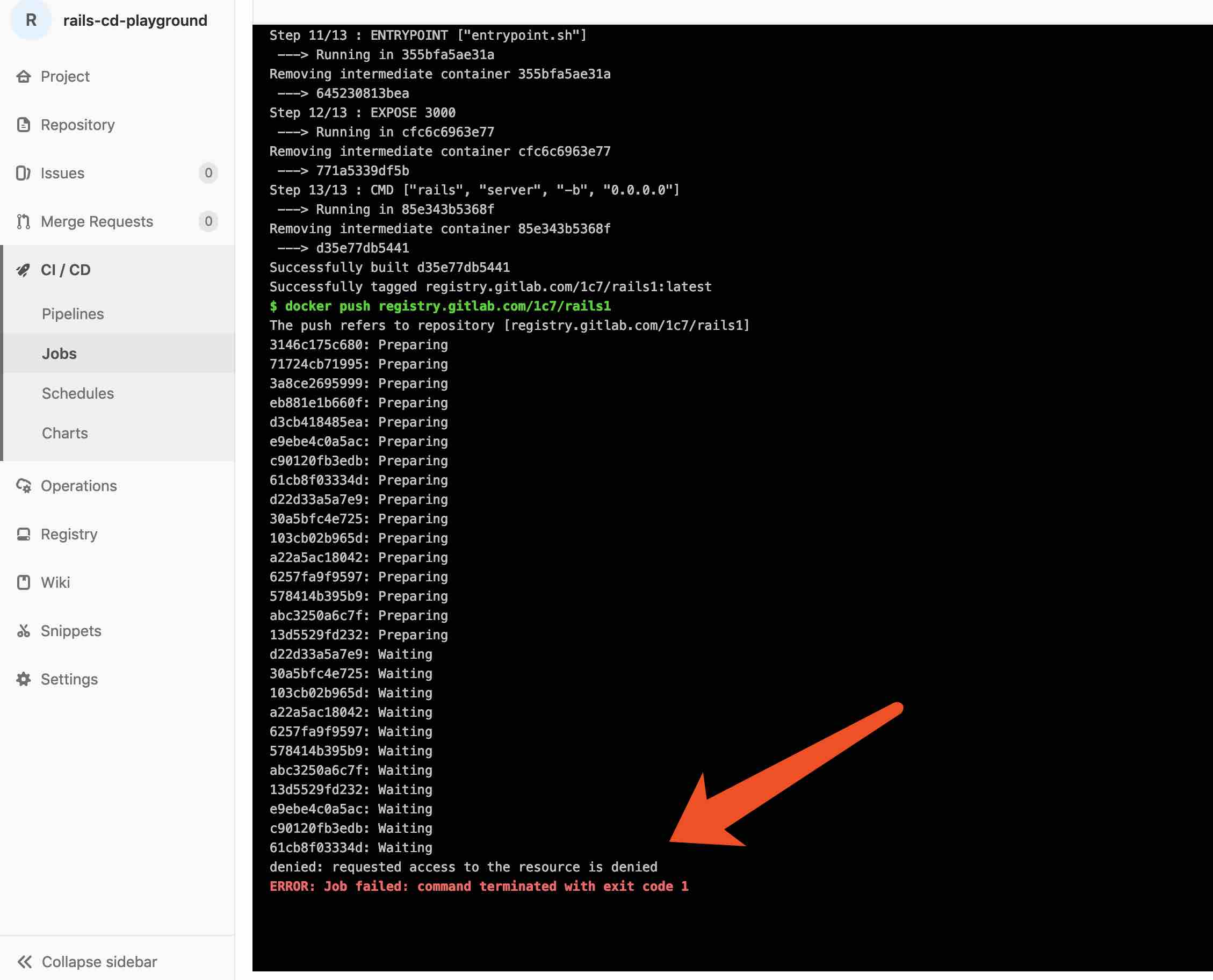This screenshot has width=1213, height=980.
Task: Click the CI / CD rocket icon
Action: pyautogui.click(x=23, y=270)
